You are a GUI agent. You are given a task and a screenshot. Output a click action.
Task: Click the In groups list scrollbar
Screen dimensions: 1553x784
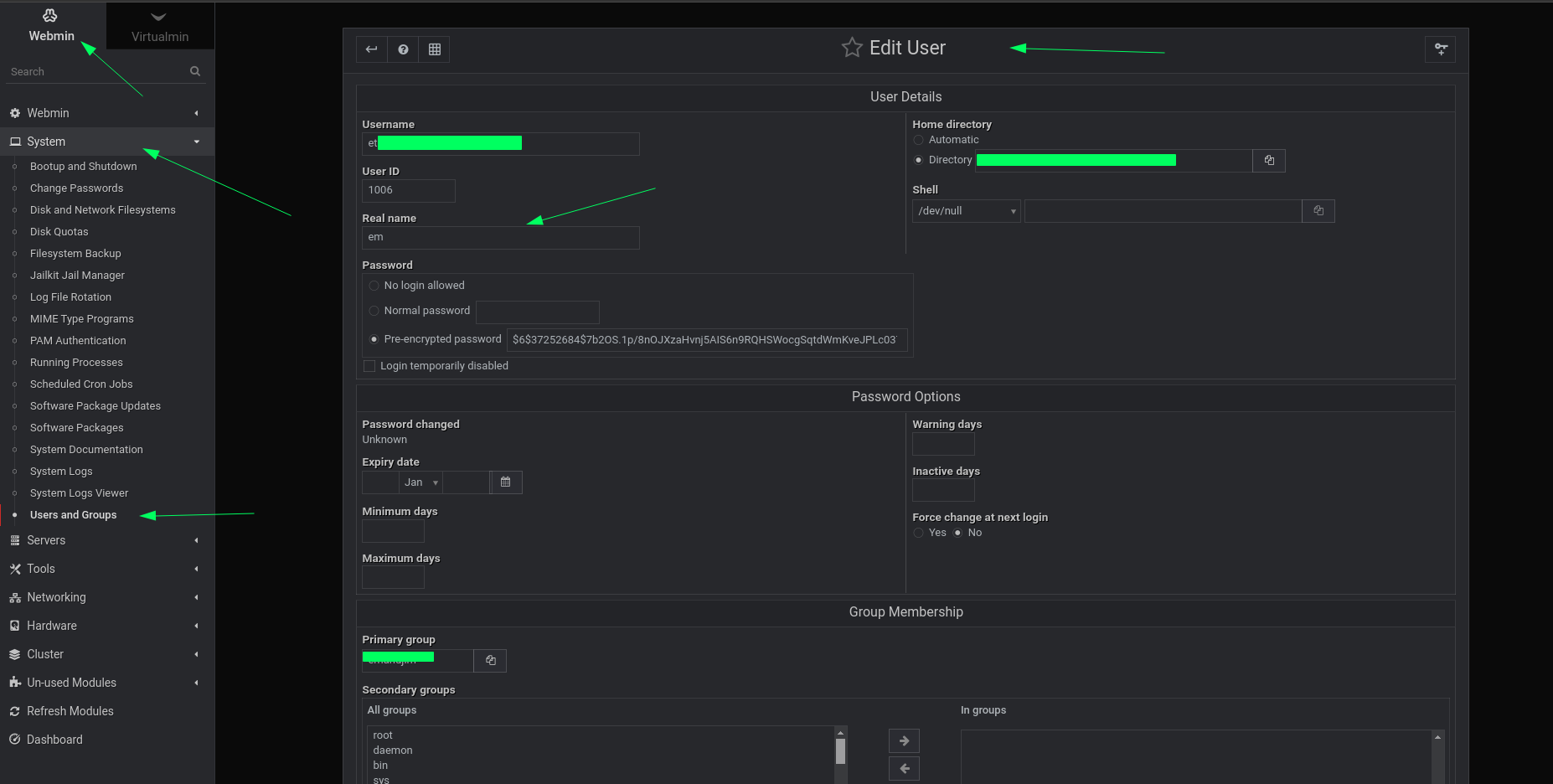[1437, 757]
